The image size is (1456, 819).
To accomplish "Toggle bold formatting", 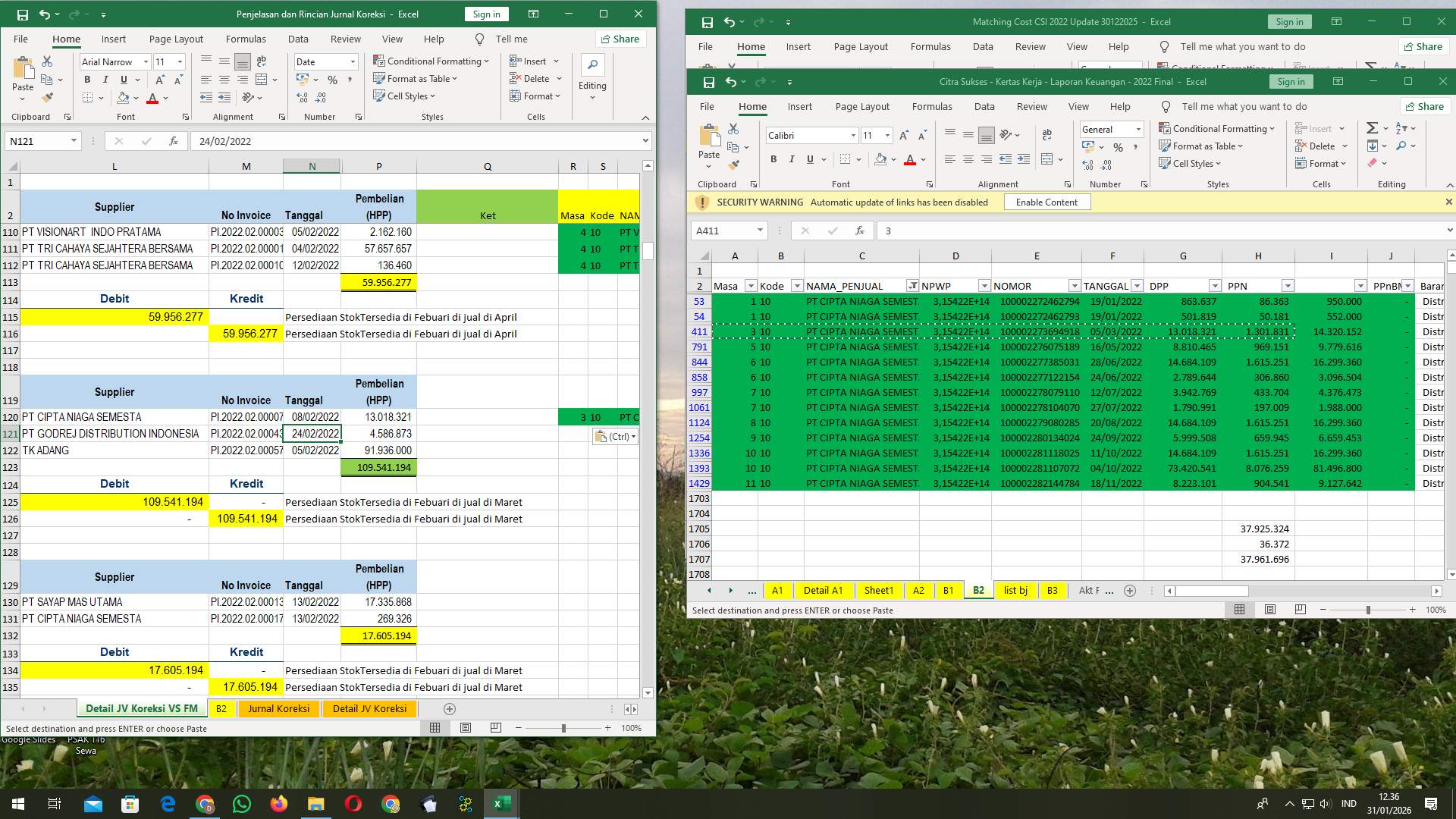I will (x=86, y=79).
